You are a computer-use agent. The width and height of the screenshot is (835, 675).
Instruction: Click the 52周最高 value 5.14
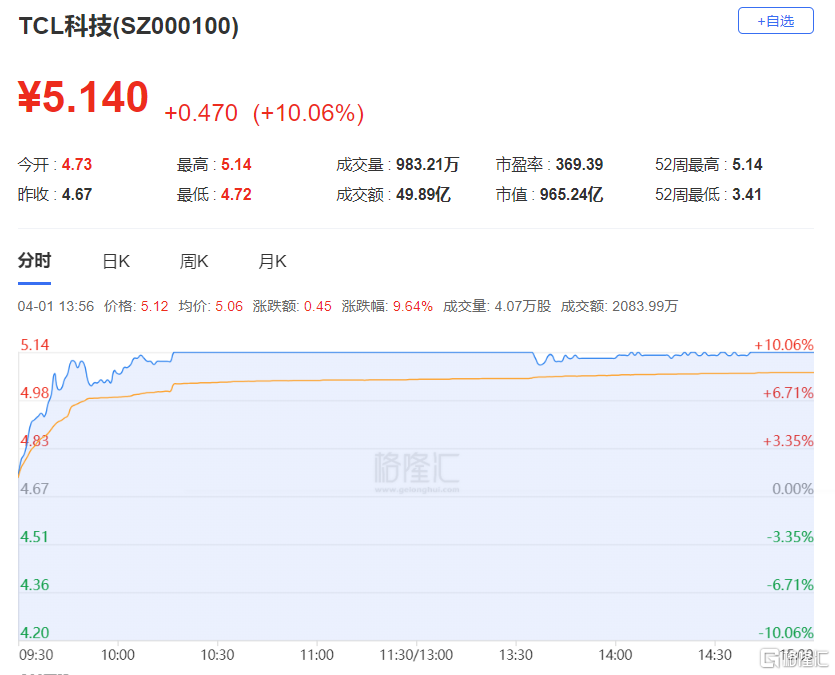pyautogui.click(x=747, y=164)
